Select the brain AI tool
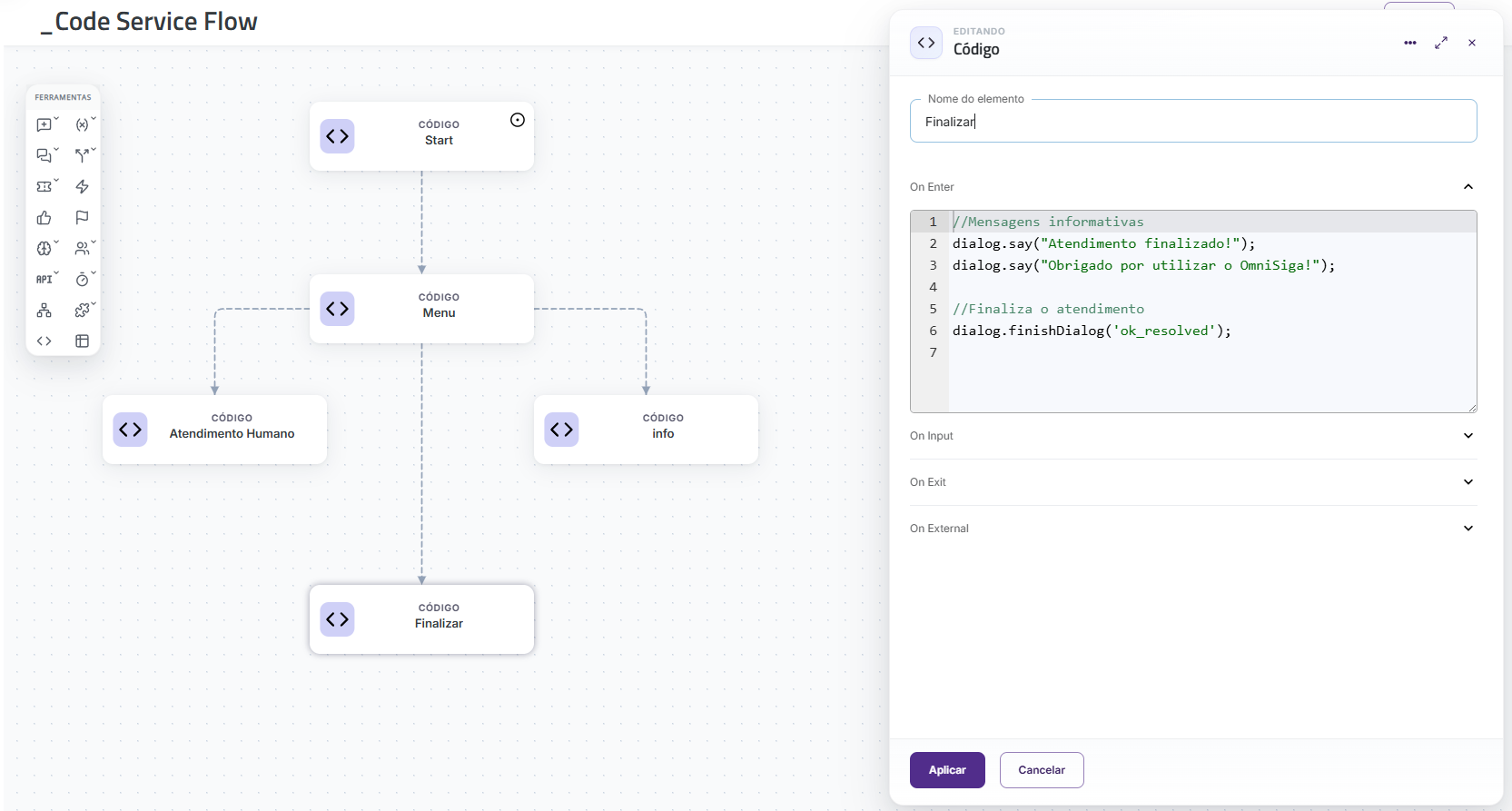Screen dimensions: 1512x811 44,248
